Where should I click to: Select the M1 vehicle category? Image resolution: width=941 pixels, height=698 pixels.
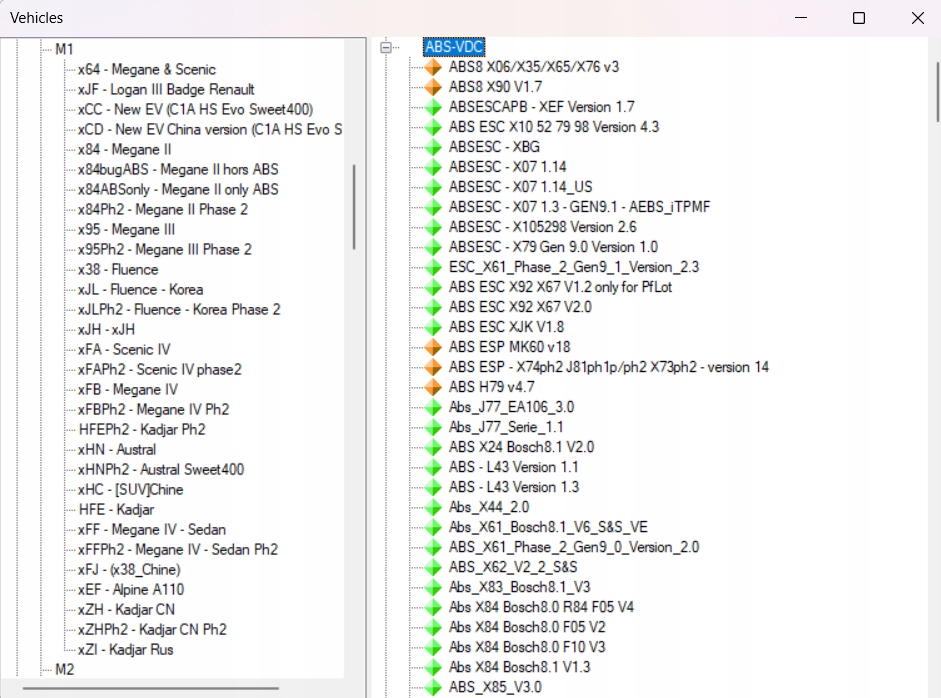64,49
